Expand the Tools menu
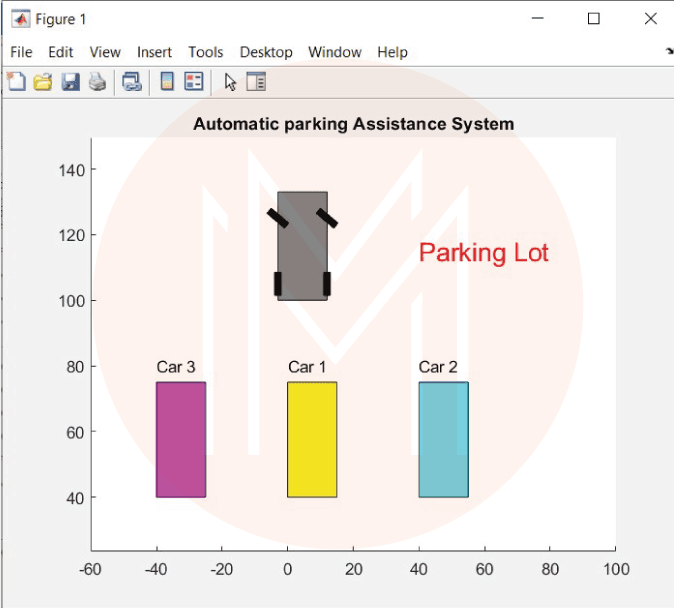This screenshot has width=674, height=608. pyautogui.click(x=206, y=52)
